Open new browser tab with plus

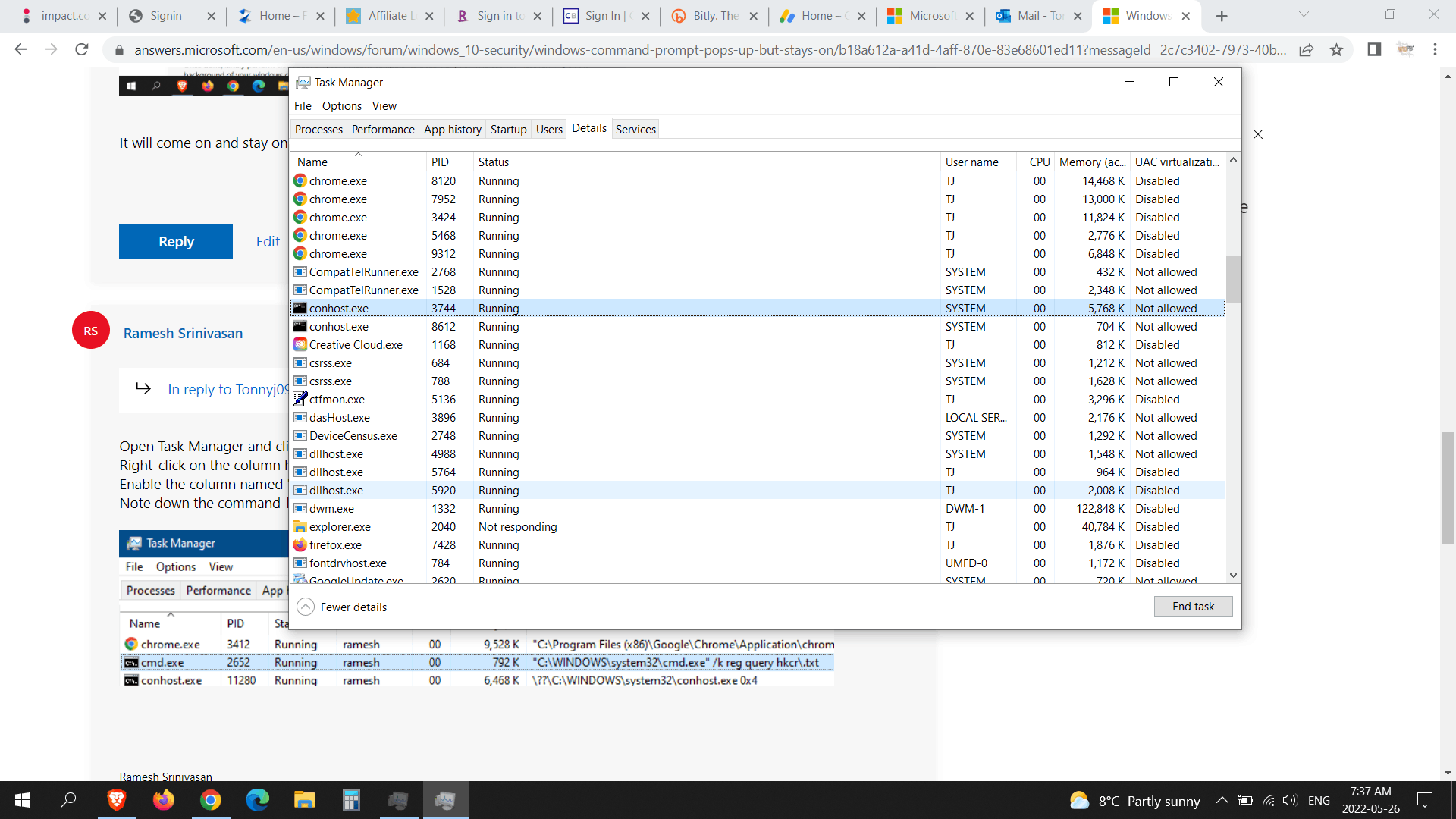coord(1222,16)
